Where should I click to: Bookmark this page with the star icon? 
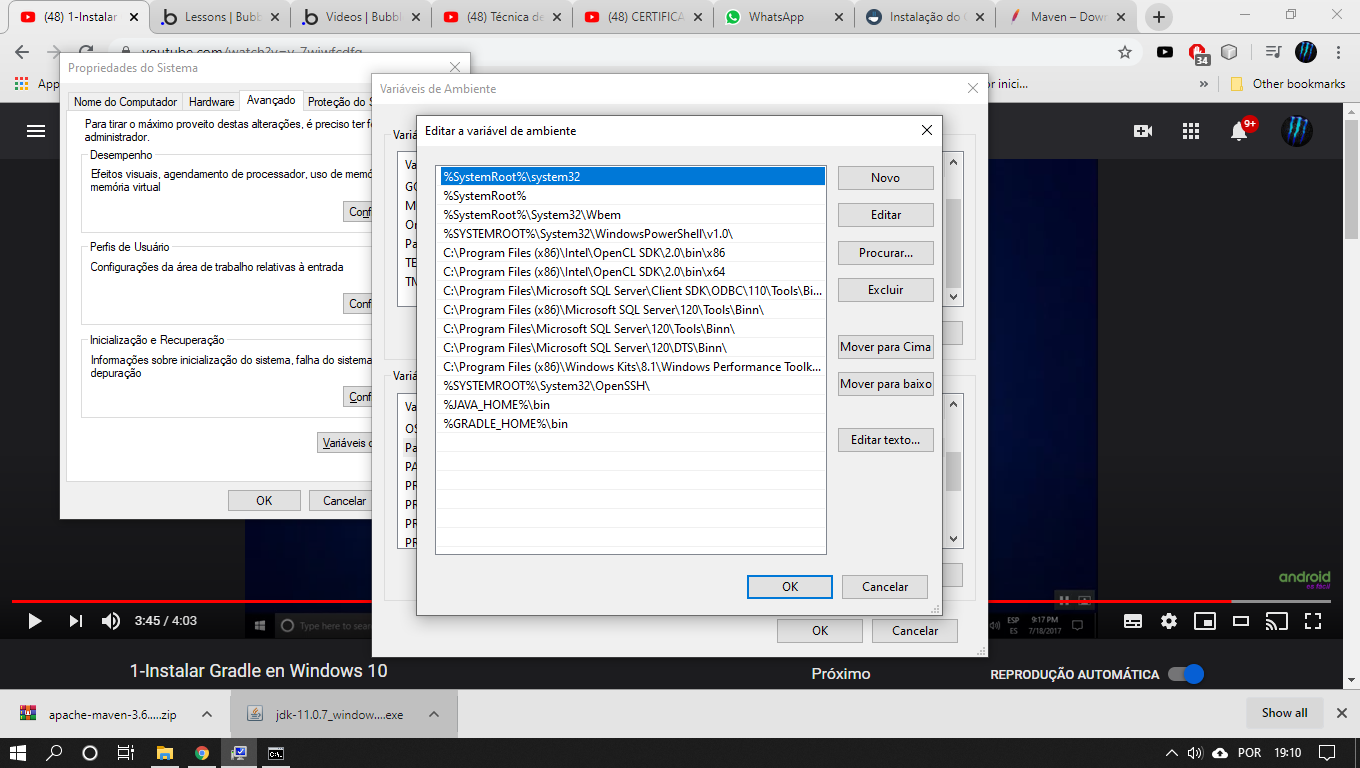(x=1125, y=52)
